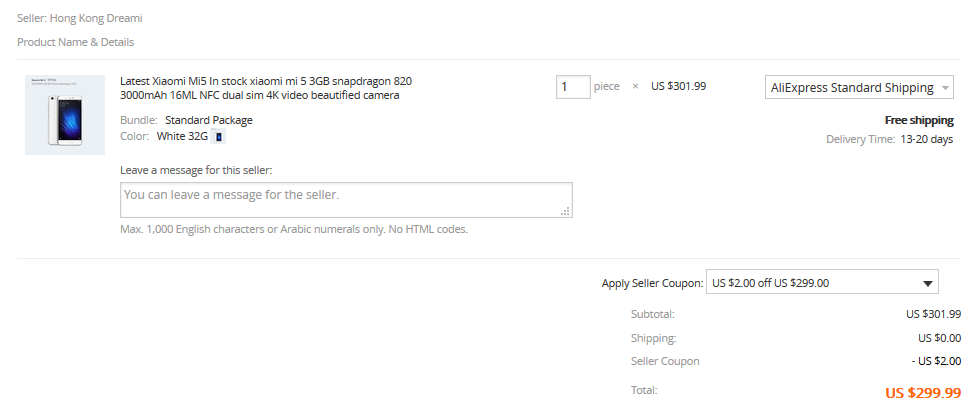
Task: Open the Latest Xiaomi Mi5 product title link
Action: point(266,88)
